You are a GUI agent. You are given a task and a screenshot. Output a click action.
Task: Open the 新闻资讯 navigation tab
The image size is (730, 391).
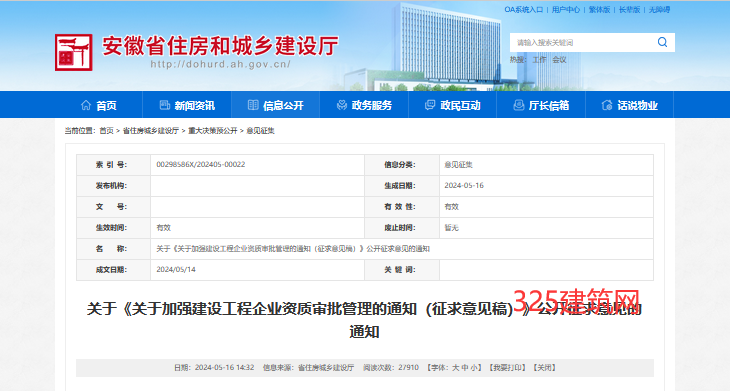pyautogui.click(x=187, y=105)
